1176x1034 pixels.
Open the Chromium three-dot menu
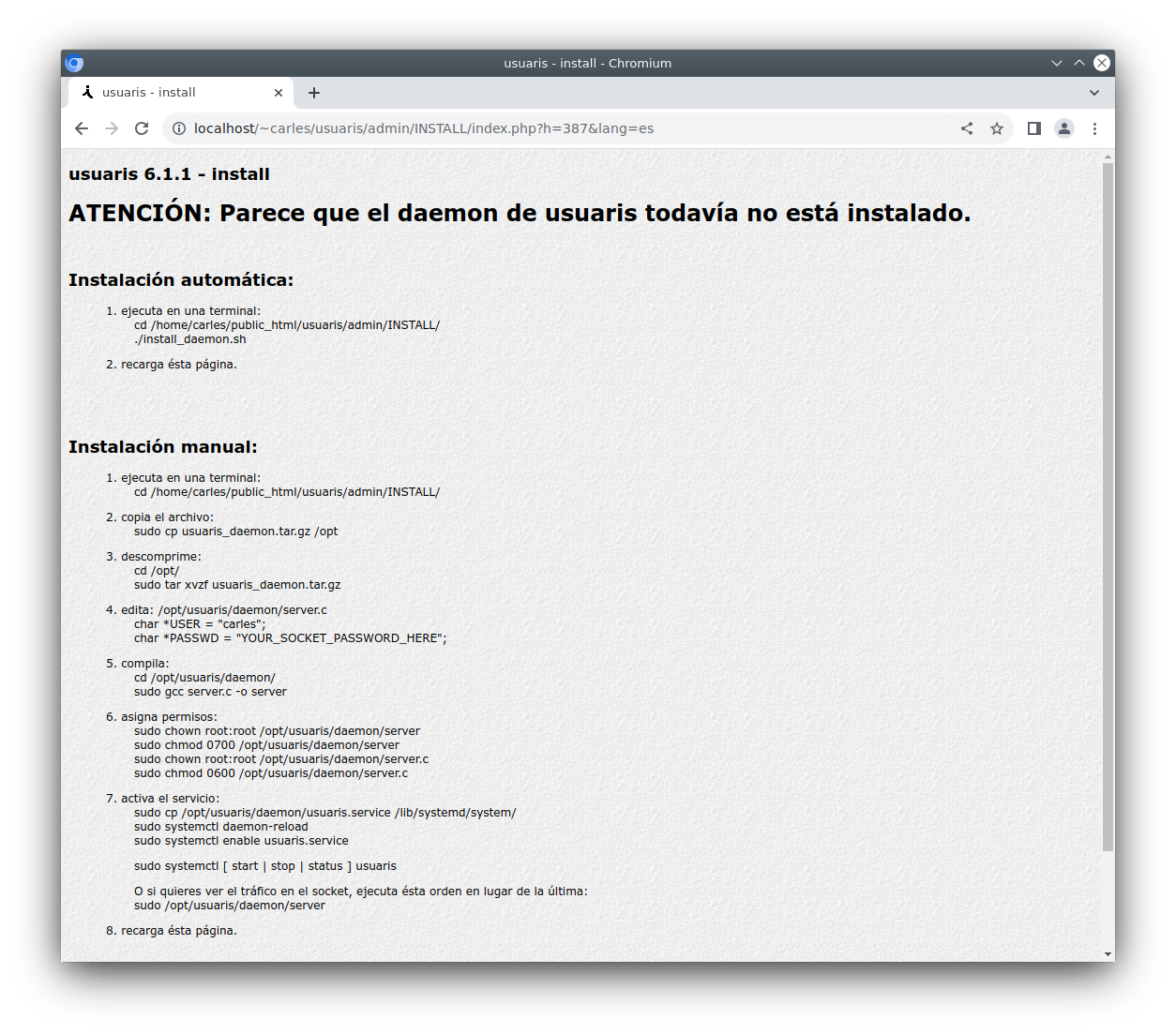click(x=1094, y=128)
